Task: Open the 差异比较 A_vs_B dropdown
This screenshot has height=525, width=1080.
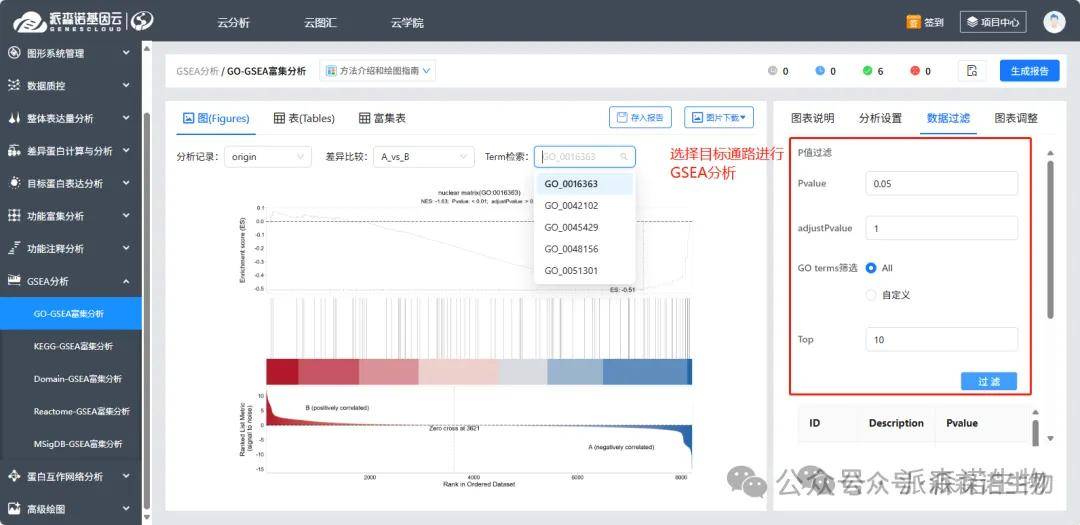Action: coord(421,157)
